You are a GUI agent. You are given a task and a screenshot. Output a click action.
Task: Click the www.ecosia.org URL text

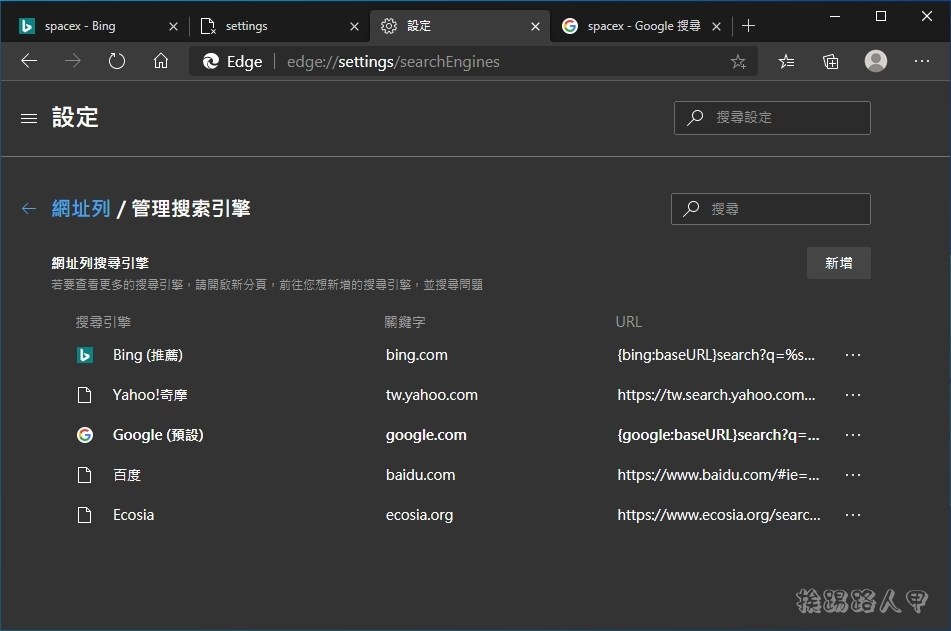[x=719, y=515]
